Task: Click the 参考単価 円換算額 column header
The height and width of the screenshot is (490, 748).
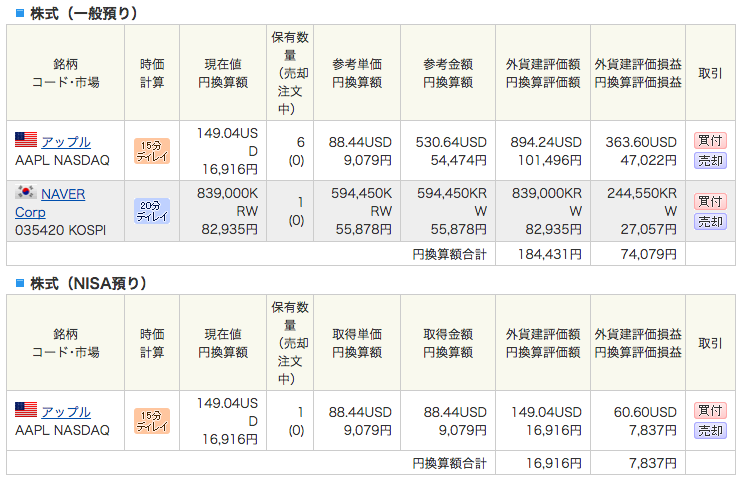Action: tap(357, 73)
